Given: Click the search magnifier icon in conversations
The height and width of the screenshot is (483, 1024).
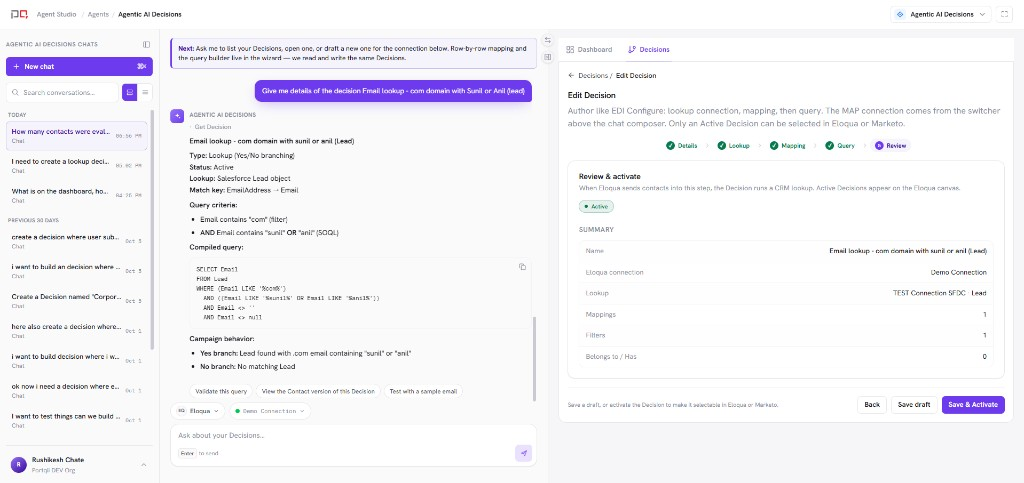Looking at the screenshot, I should coord(16,93).
